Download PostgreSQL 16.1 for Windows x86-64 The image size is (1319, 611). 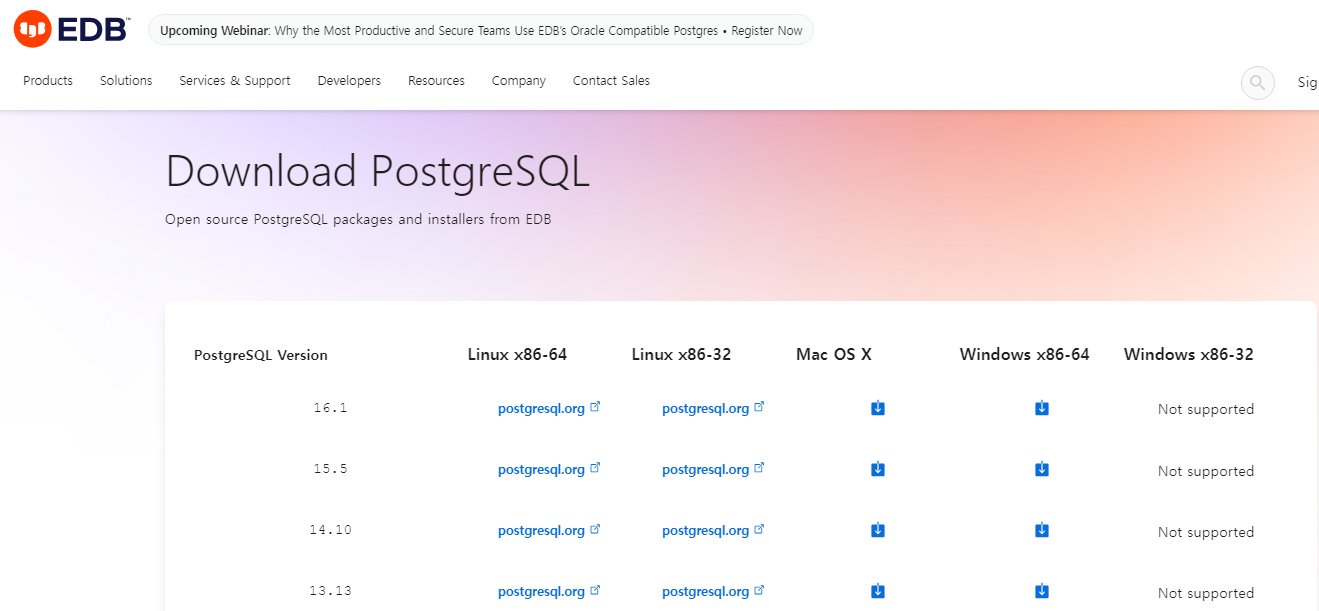point(1042,408)
